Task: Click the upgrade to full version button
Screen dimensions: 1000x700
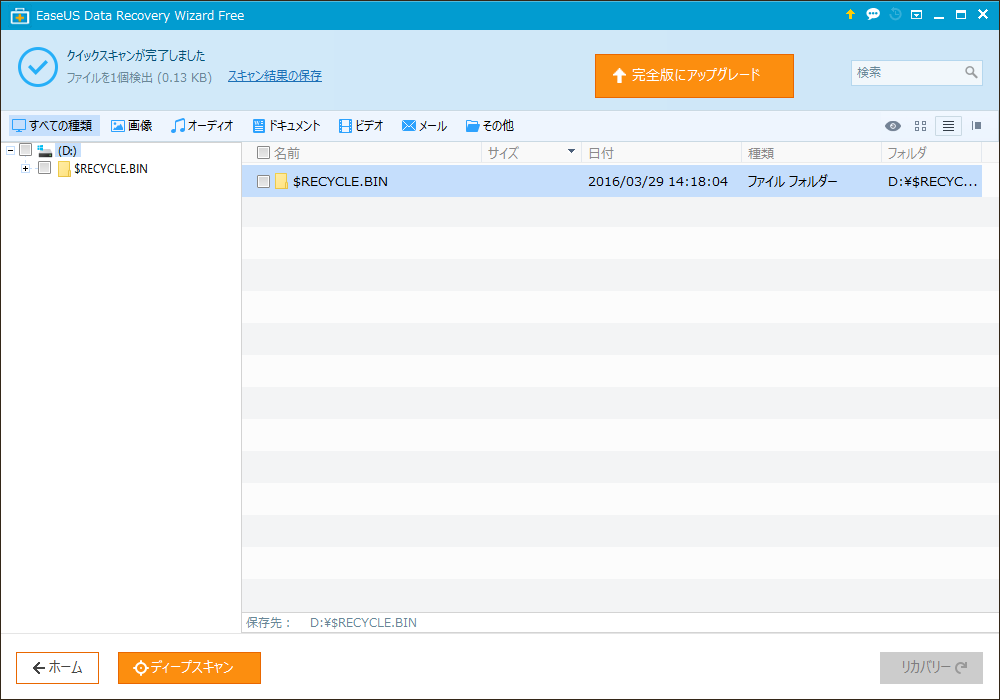Action: [694, 76]
